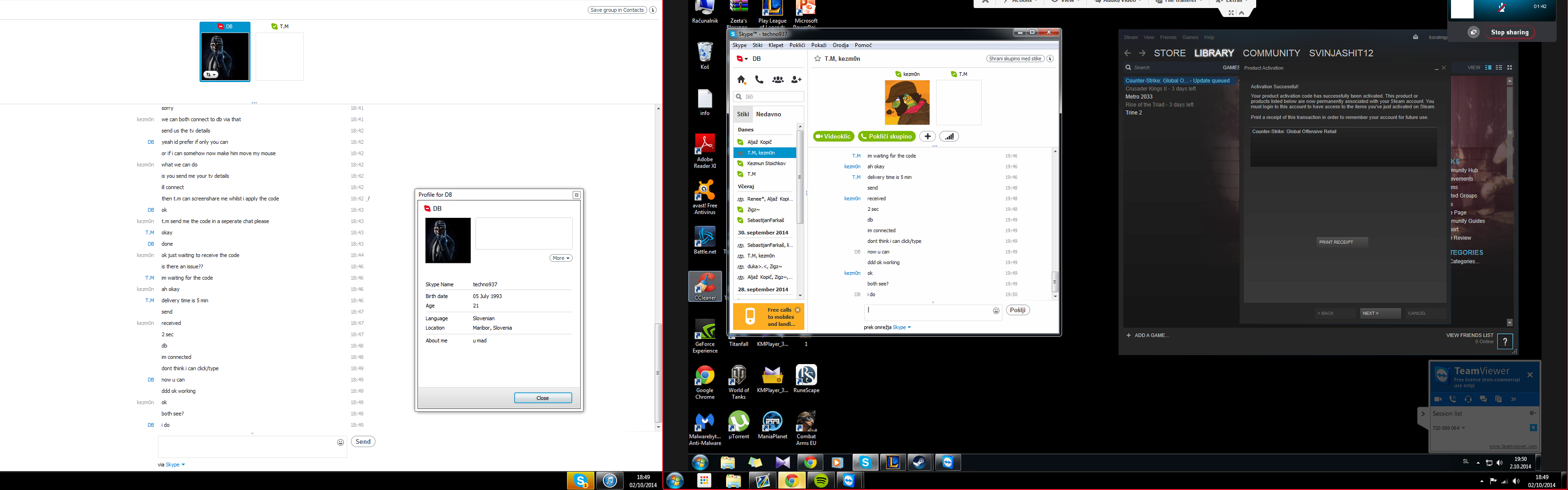This screenshot has height=490, width=1568.
Task: Open Skype Home in the techno937 window
Action: pos(741,80)
